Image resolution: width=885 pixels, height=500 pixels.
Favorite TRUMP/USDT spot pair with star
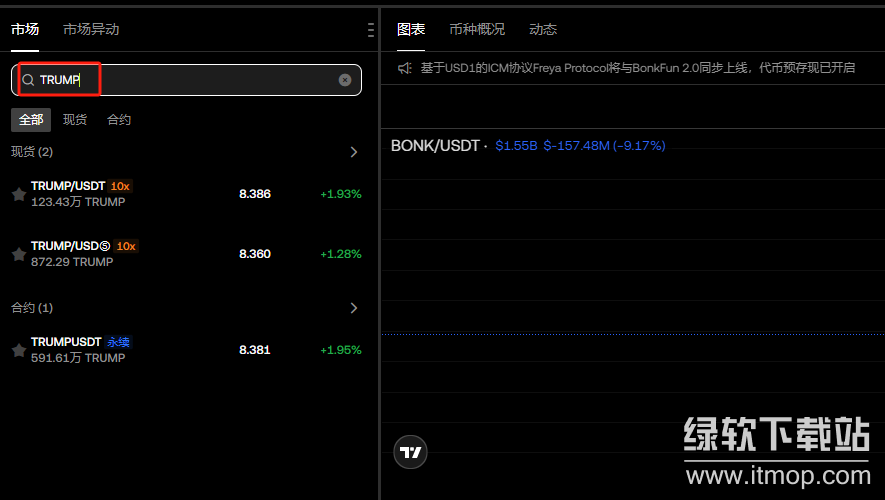pyautogui.click(x=18, y=194)
